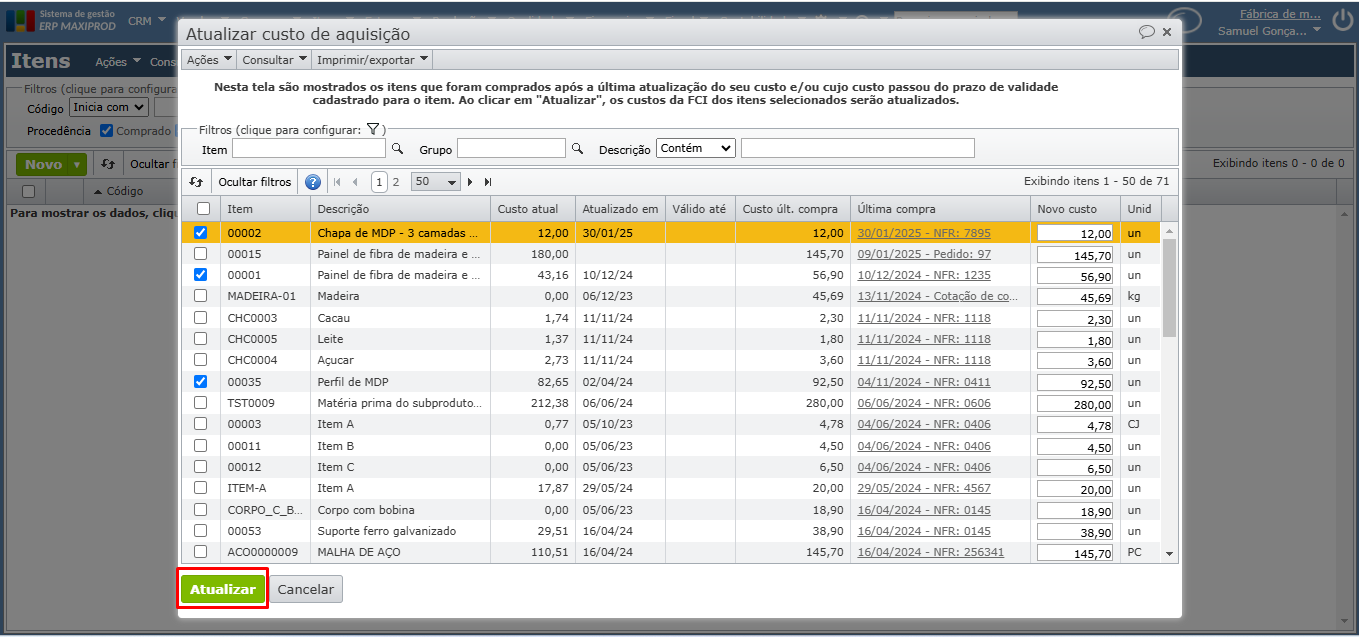The image size is (1359, 637).
Task: Jump to last page arrow
Action: (488, 182)
